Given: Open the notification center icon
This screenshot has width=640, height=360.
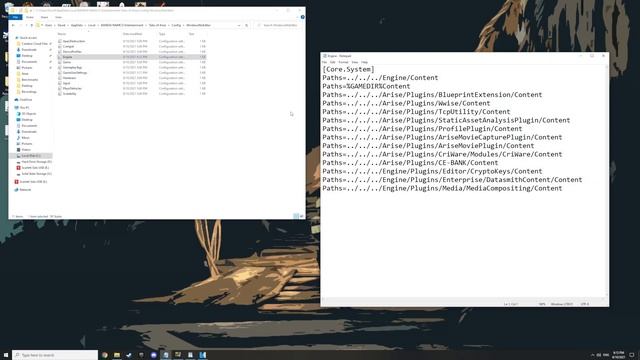Looking at the screenshot, I should [632, 355].
